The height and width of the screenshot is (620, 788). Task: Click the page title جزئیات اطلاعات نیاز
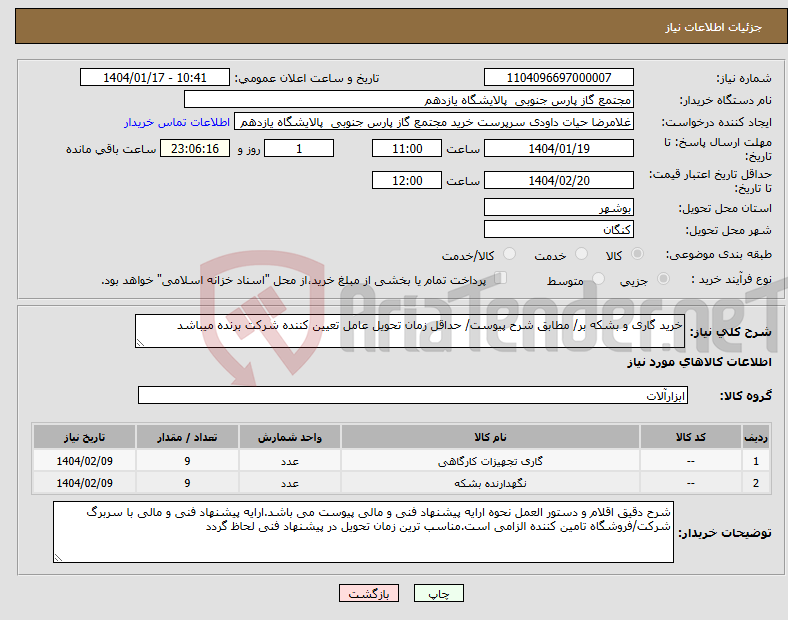tap(713, 27)
